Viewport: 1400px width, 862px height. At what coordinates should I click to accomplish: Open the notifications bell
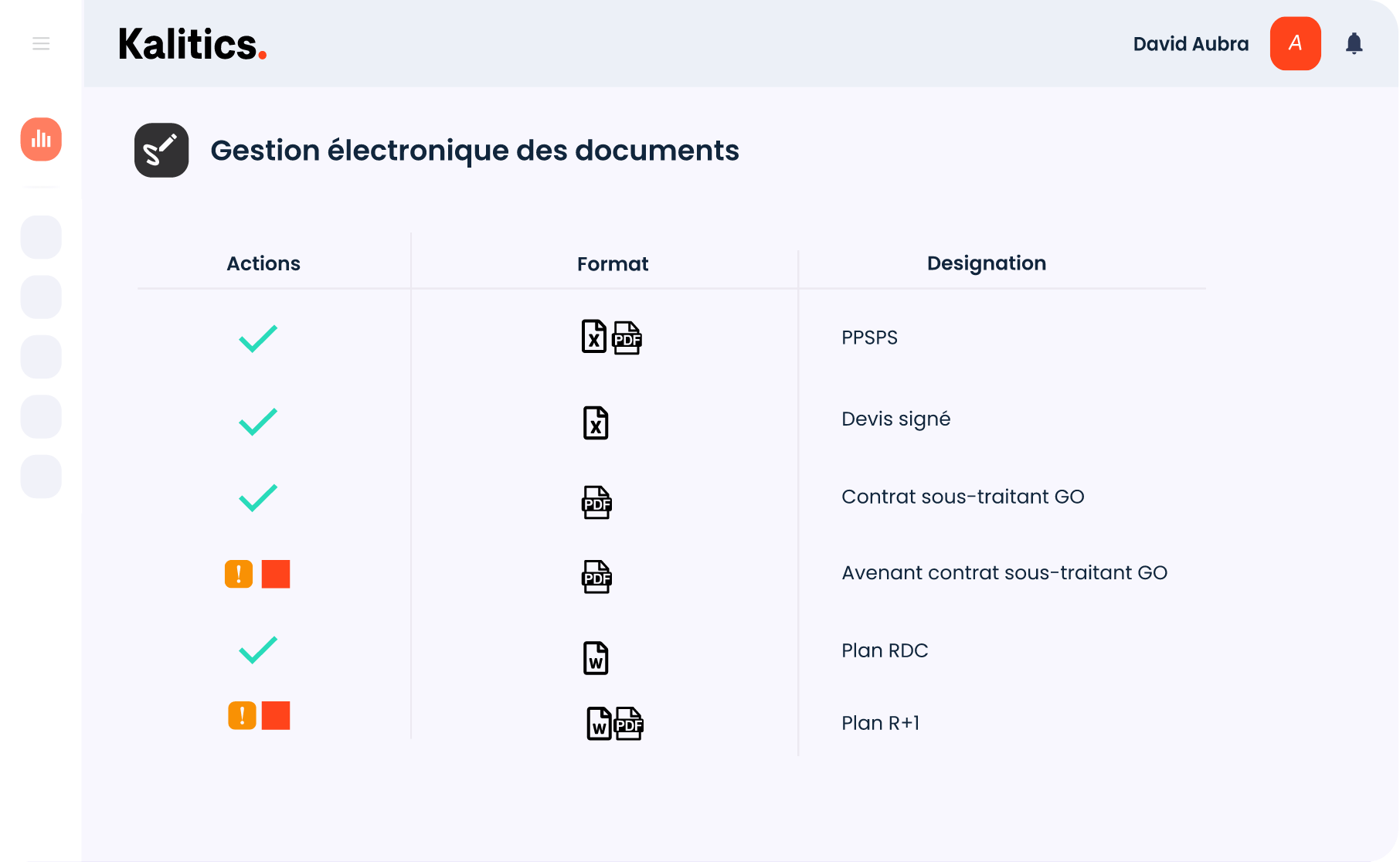click(1354, 43)
